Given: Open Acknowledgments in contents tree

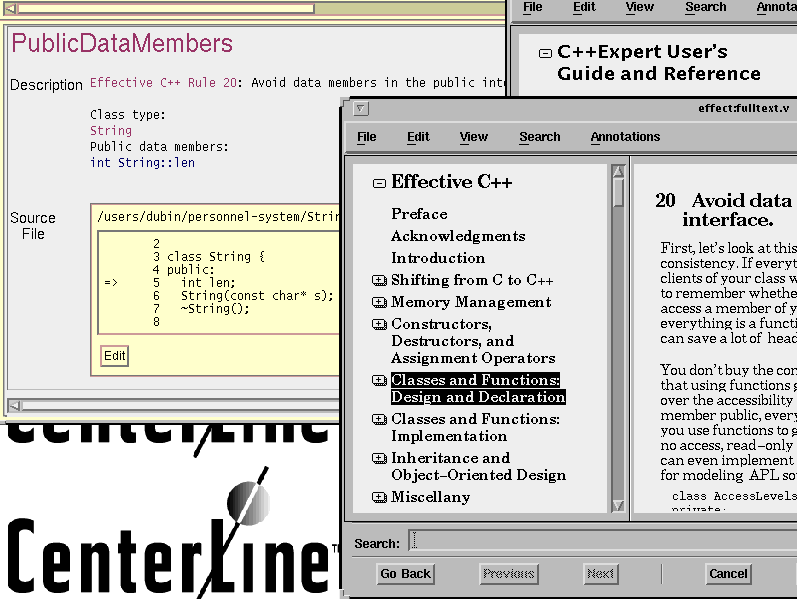Looking at the screenshot, I should tap(458, 236).
